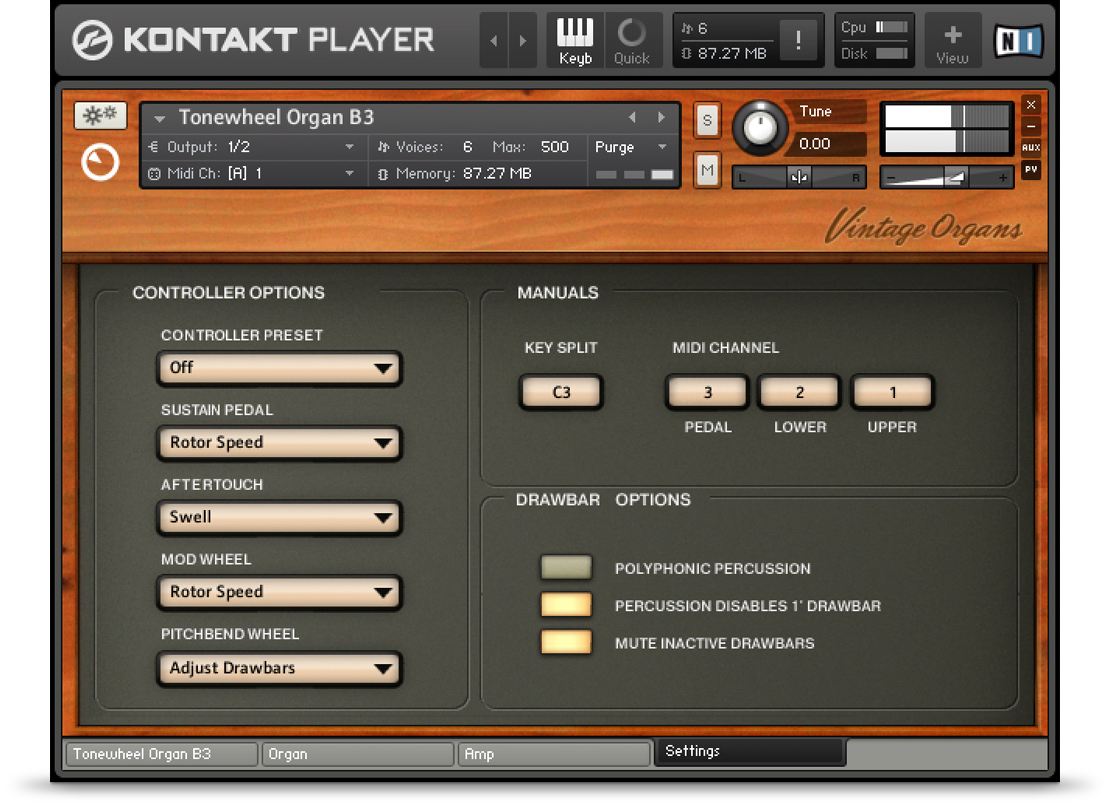The image size is (1110, 807).
Task: Disable Percussion Disables 1' Drawbar toggle
Action: [566, 605]
